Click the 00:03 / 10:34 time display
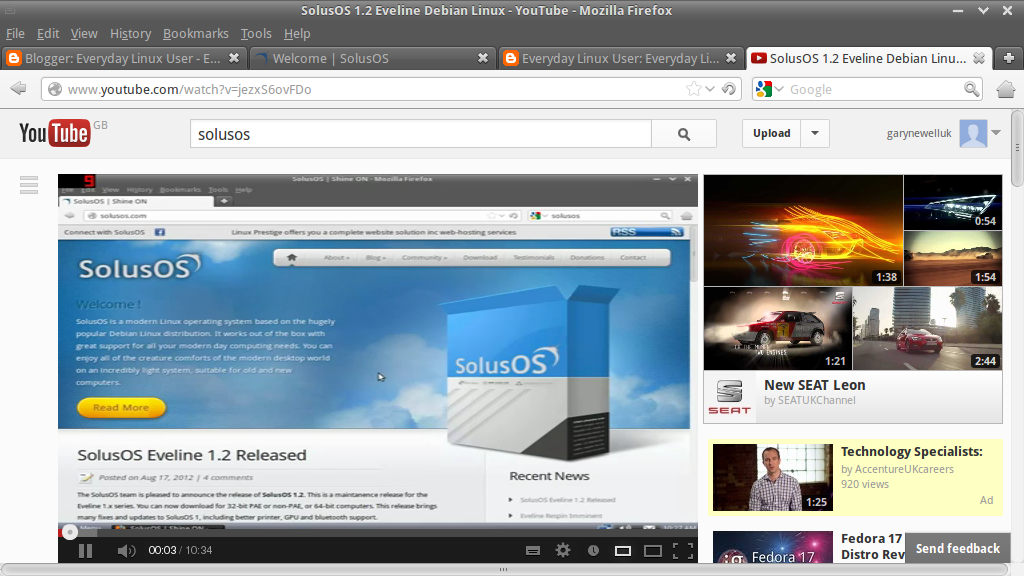This screenshot has height=576, width=1024. point(180,551)
